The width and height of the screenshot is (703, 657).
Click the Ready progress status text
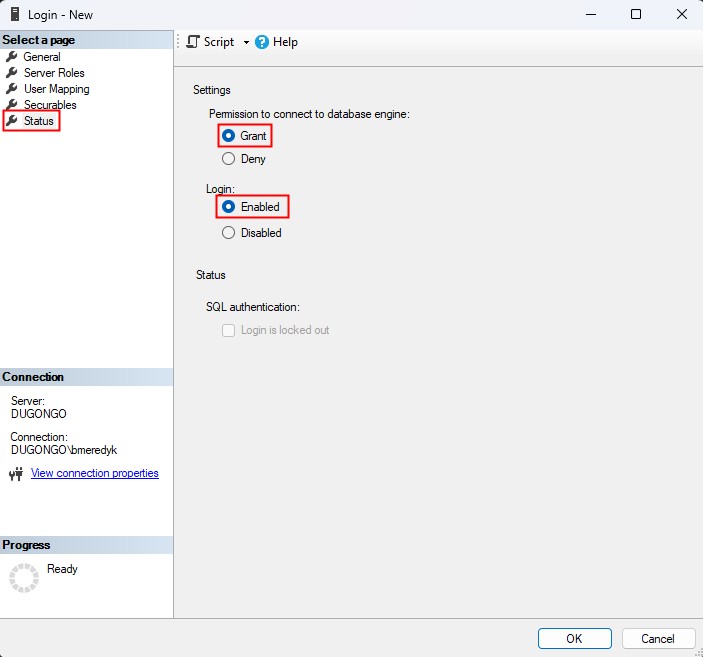[x=62, y=569]
